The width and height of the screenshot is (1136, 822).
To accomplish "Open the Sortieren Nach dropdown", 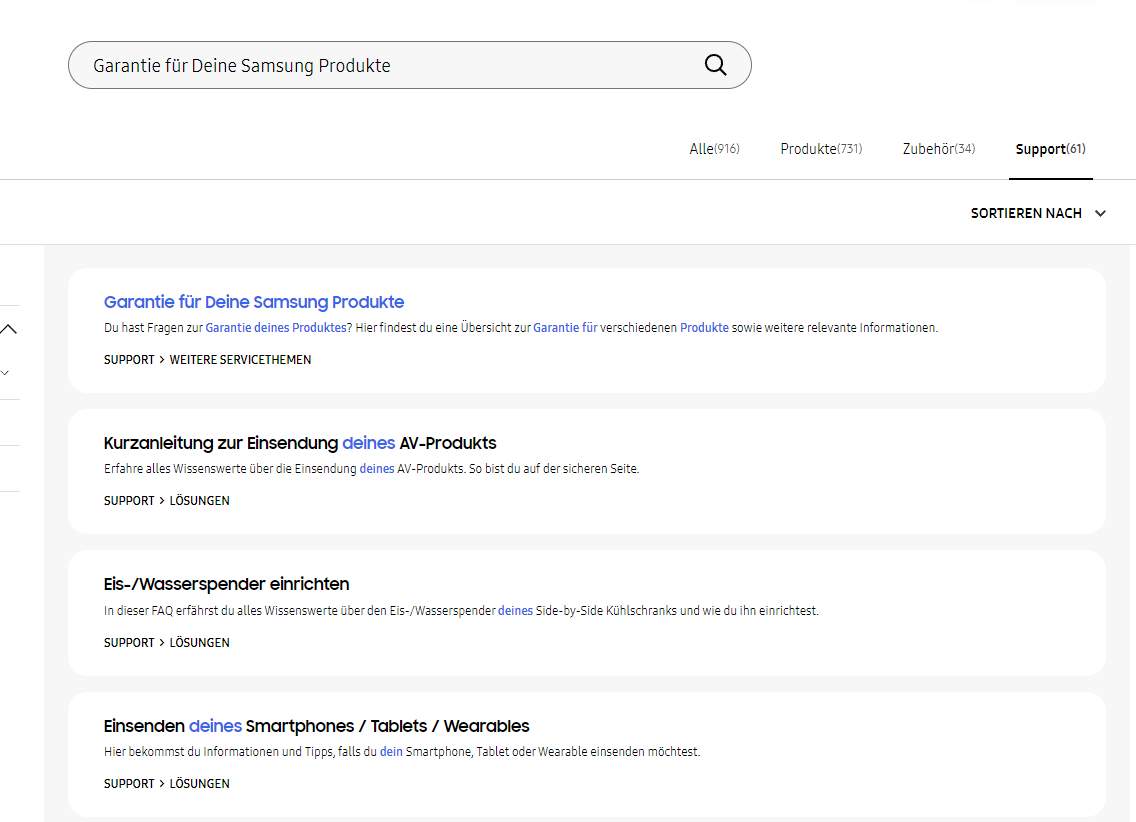I will pos(1038,214).
